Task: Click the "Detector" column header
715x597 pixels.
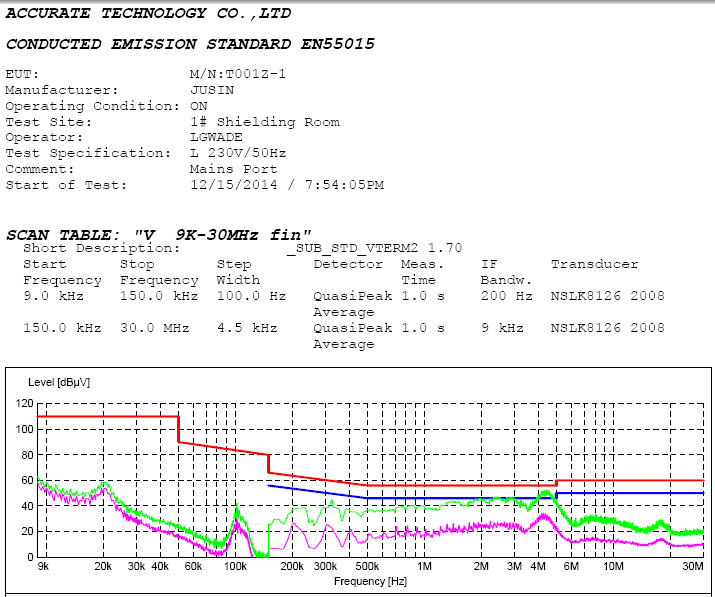Action: pos(348,264)
